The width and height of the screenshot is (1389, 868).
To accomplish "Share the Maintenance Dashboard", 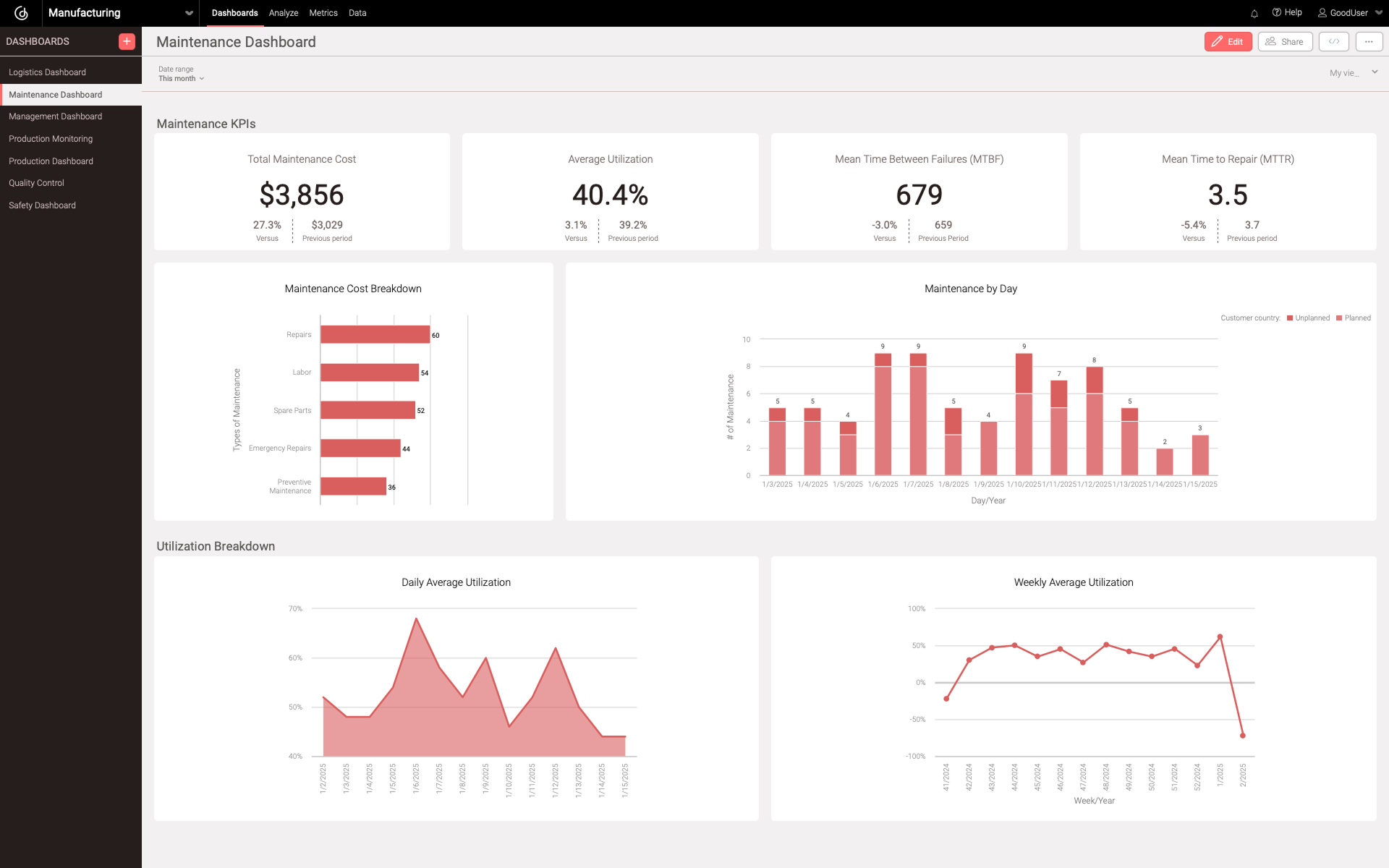I will (x=1286, y=41).
